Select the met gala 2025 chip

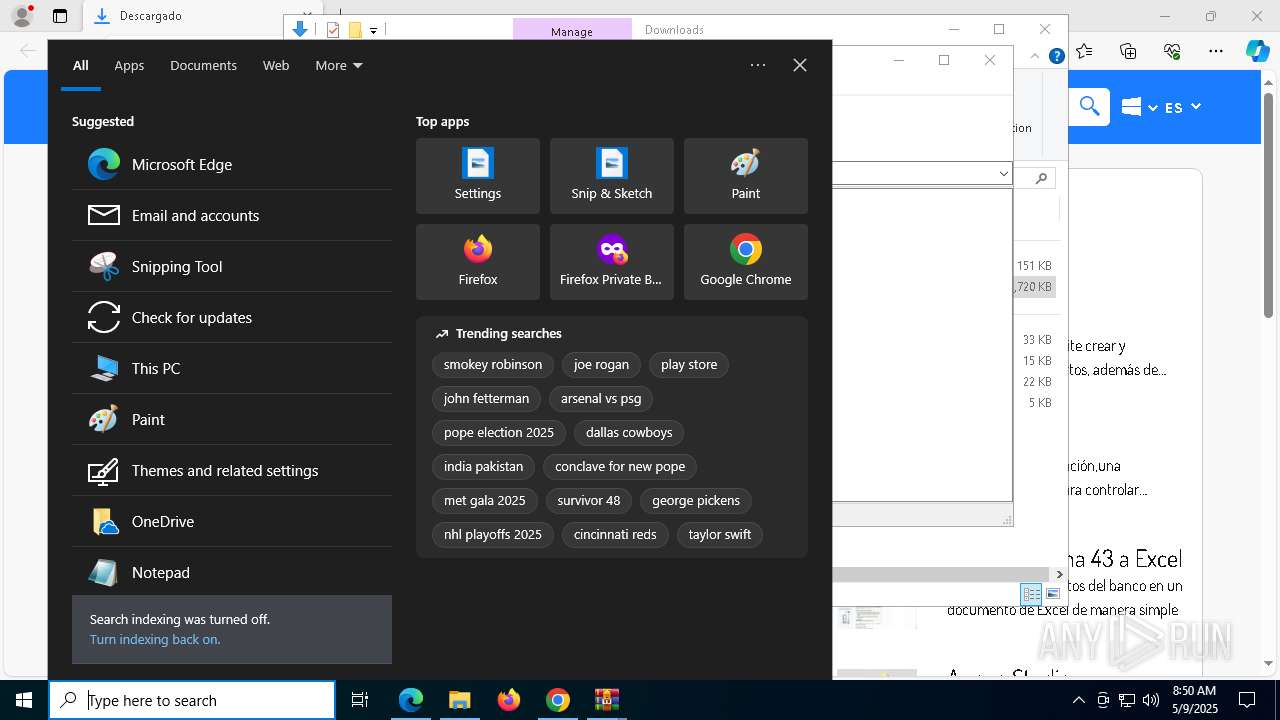tap(485, 500)
